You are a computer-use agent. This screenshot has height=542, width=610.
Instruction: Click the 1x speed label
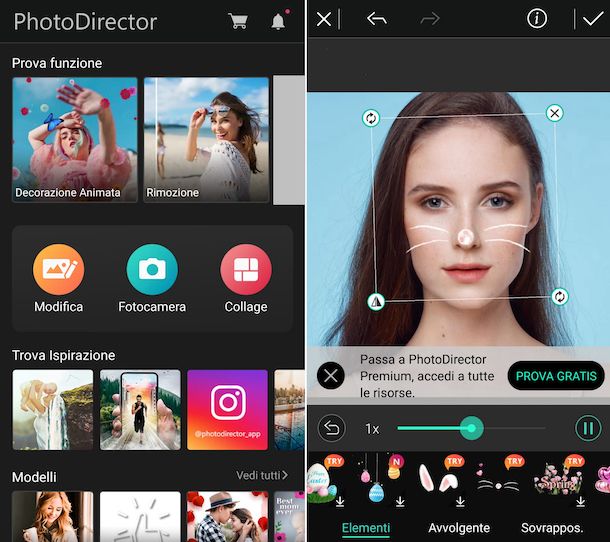372,429
